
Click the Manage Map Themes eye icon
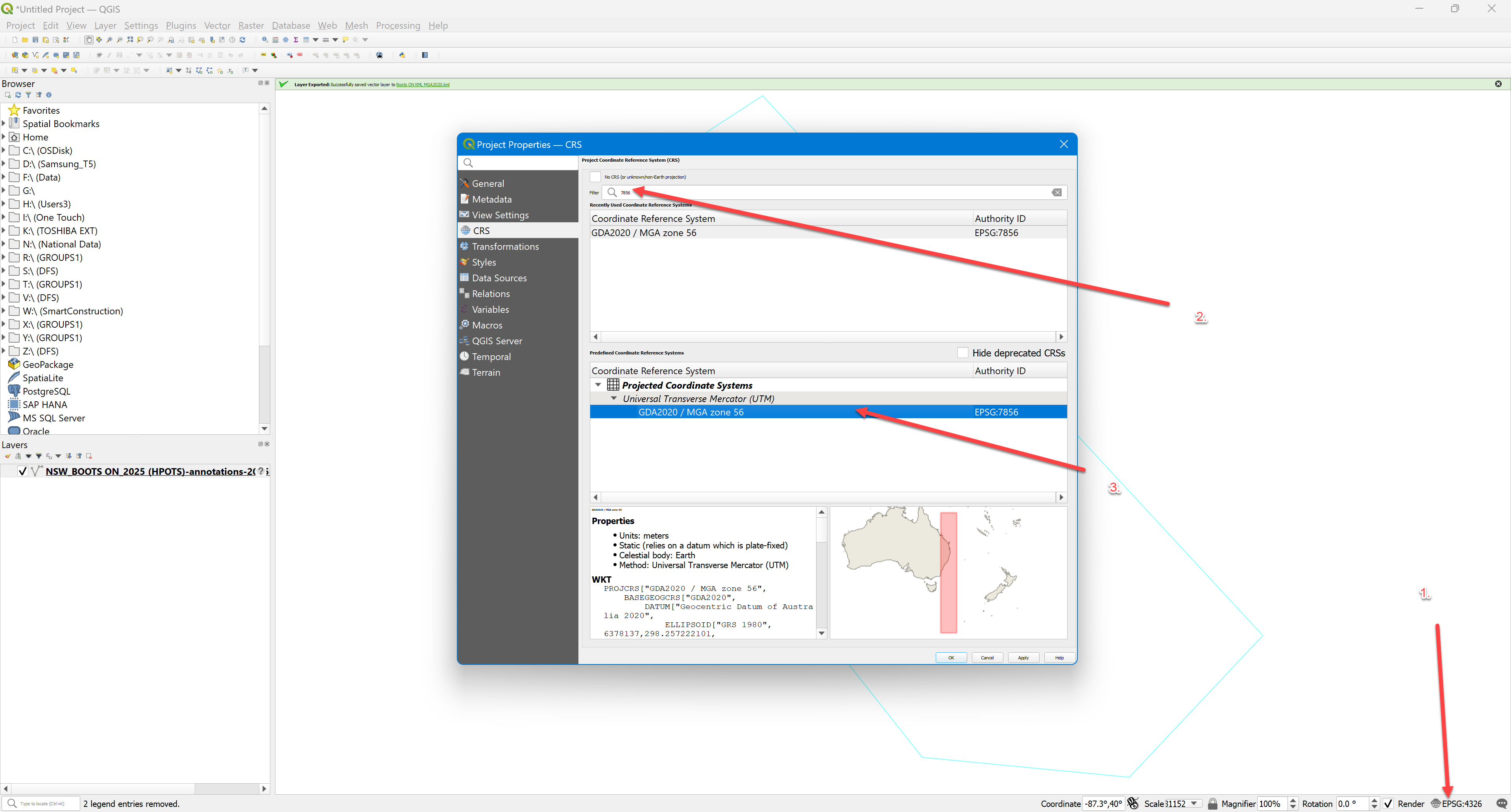click(28, 456)
